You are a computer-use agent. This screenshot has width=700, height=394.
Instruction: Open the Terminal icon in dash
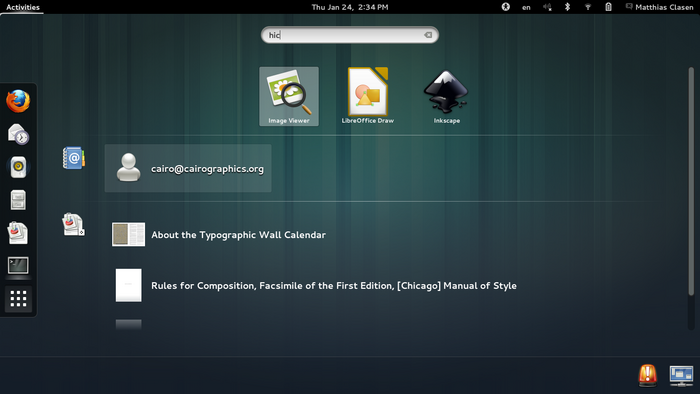coord(18,265)
